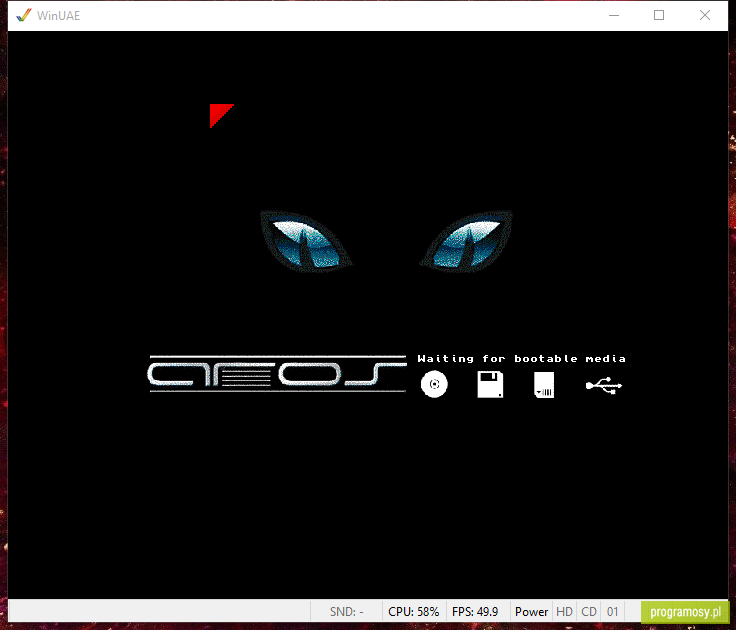Click the floppy disk boot media icon
The image size is (736, 630).
(x=490, y=384)
